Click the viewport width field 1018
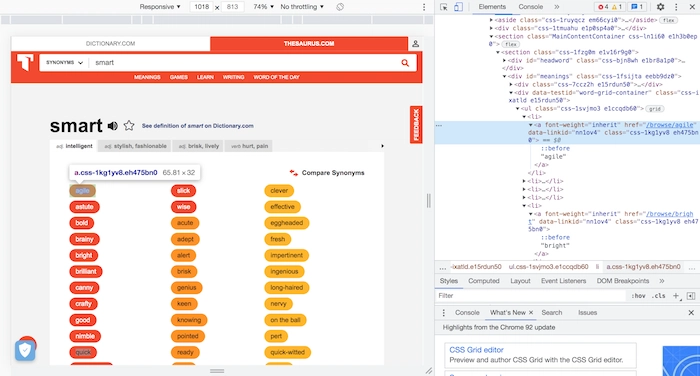Image resolution: width=700 pixels, height=376 pixels. pos(201,7)
